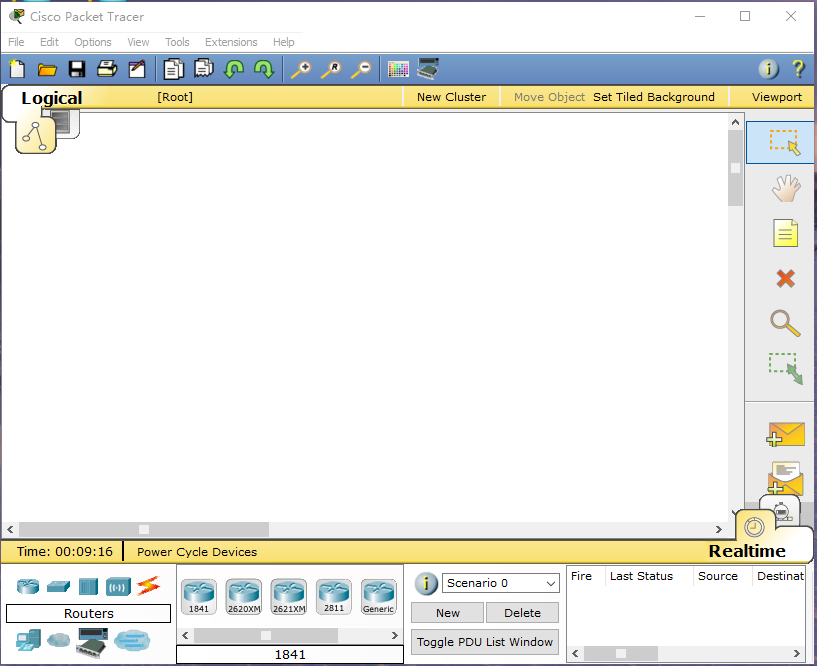Choose the Delete tool red X
This screenshot has width=817, height=666.
coord(786,279)
